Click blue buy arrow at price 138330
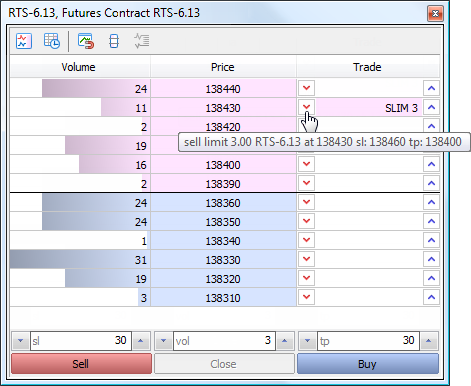This screenshot has height=386, width=471. pos(431,259)
